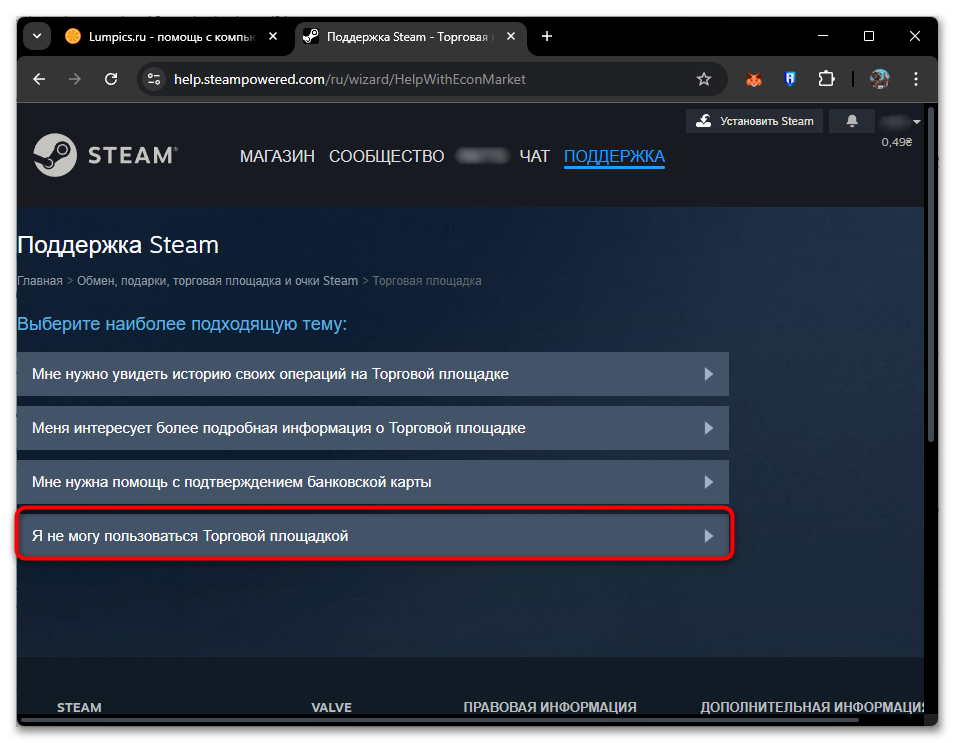The image size is (955, 743).
Task: Click the address bar URL
Action: (350, 79)
